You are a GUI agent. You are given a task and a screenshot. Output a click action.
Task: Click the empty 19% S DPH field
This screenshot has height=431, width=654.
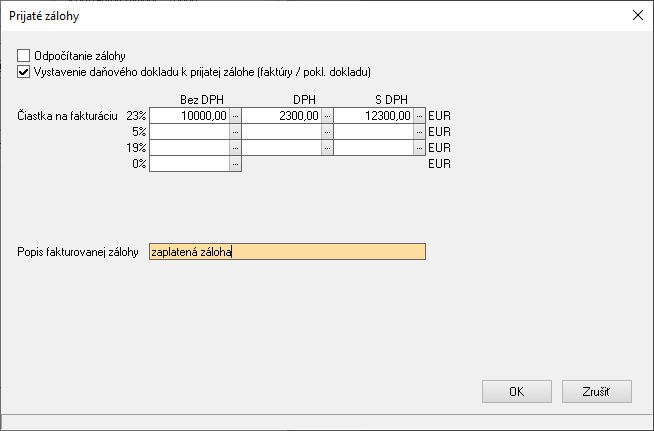373,148
